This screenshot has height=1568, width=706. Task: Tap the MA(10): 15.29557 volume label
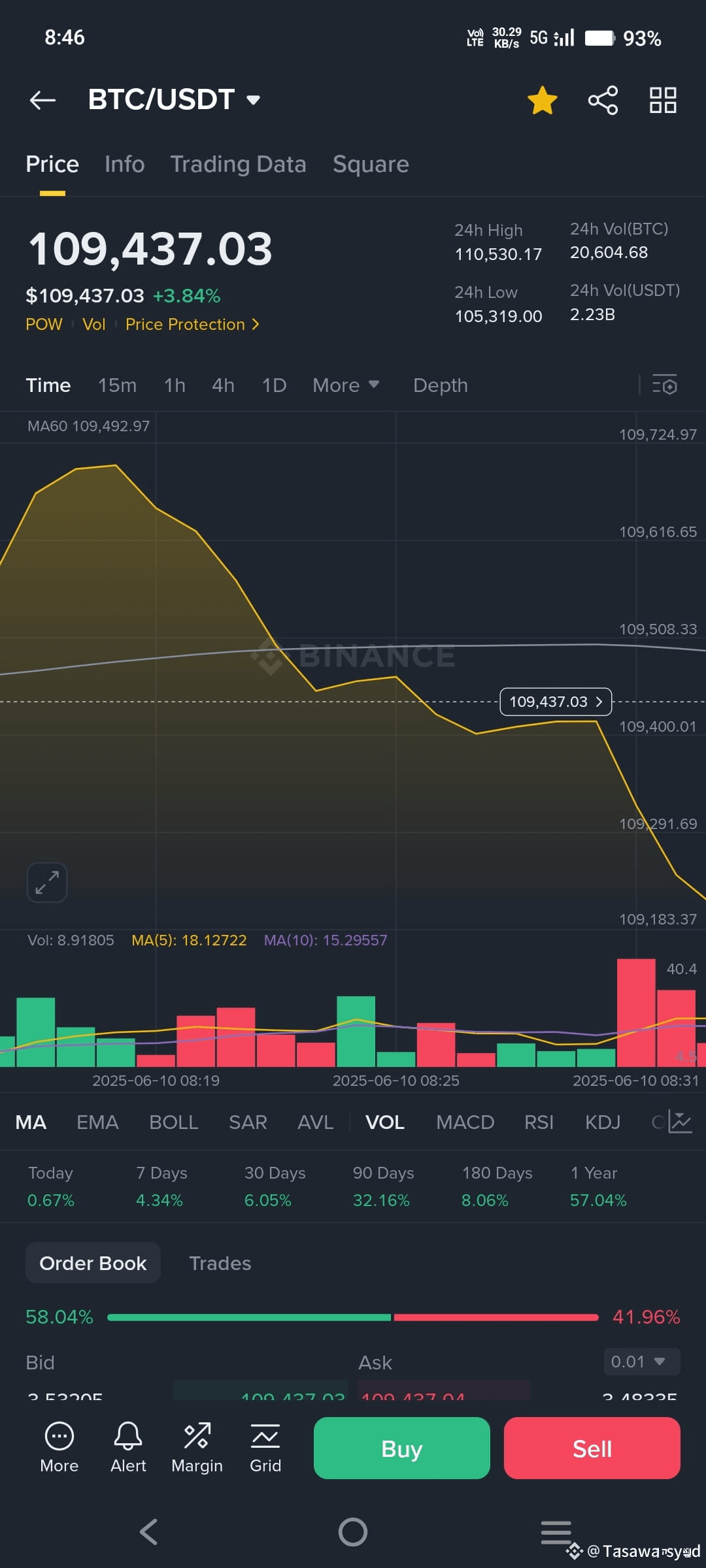point(326,940)
